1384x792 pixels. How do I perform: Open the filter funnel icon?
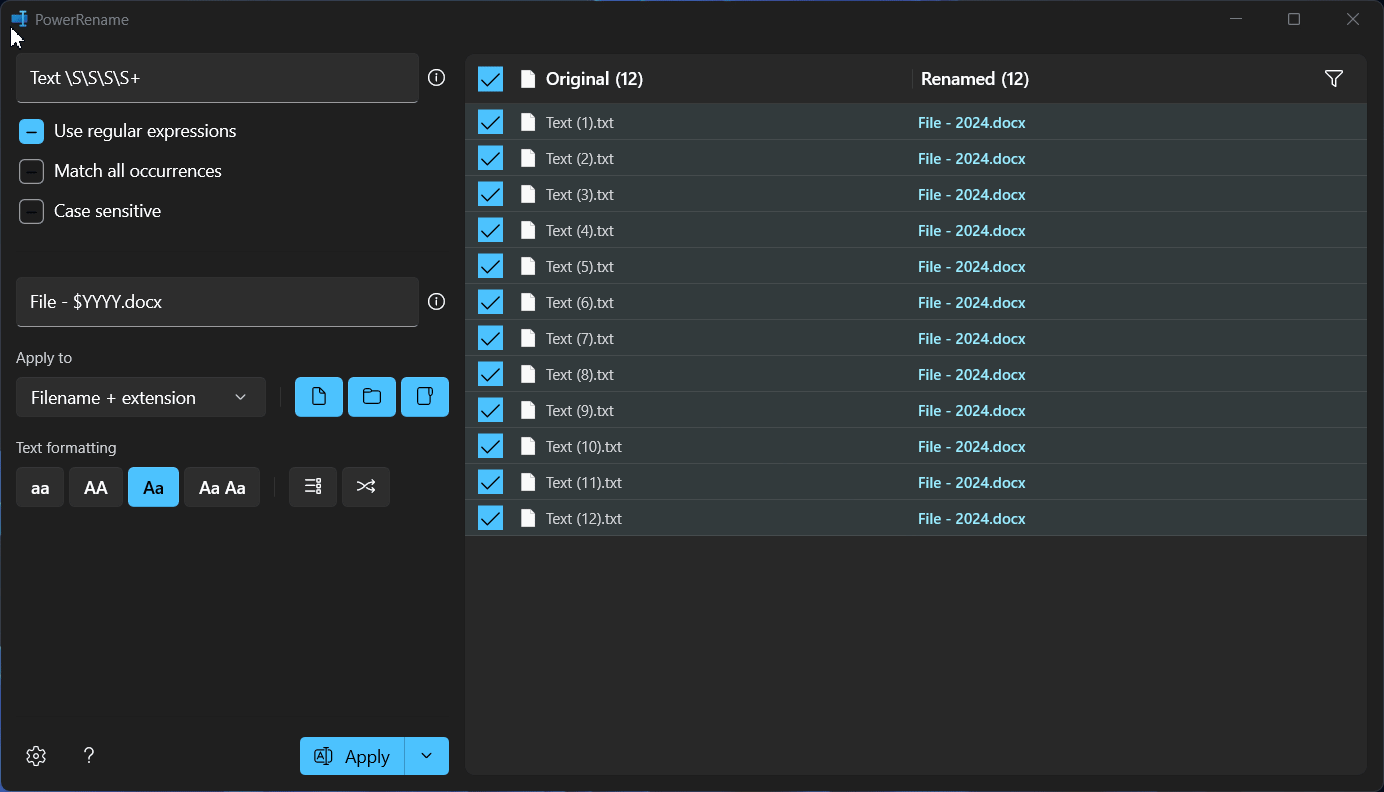(1333, 79)
